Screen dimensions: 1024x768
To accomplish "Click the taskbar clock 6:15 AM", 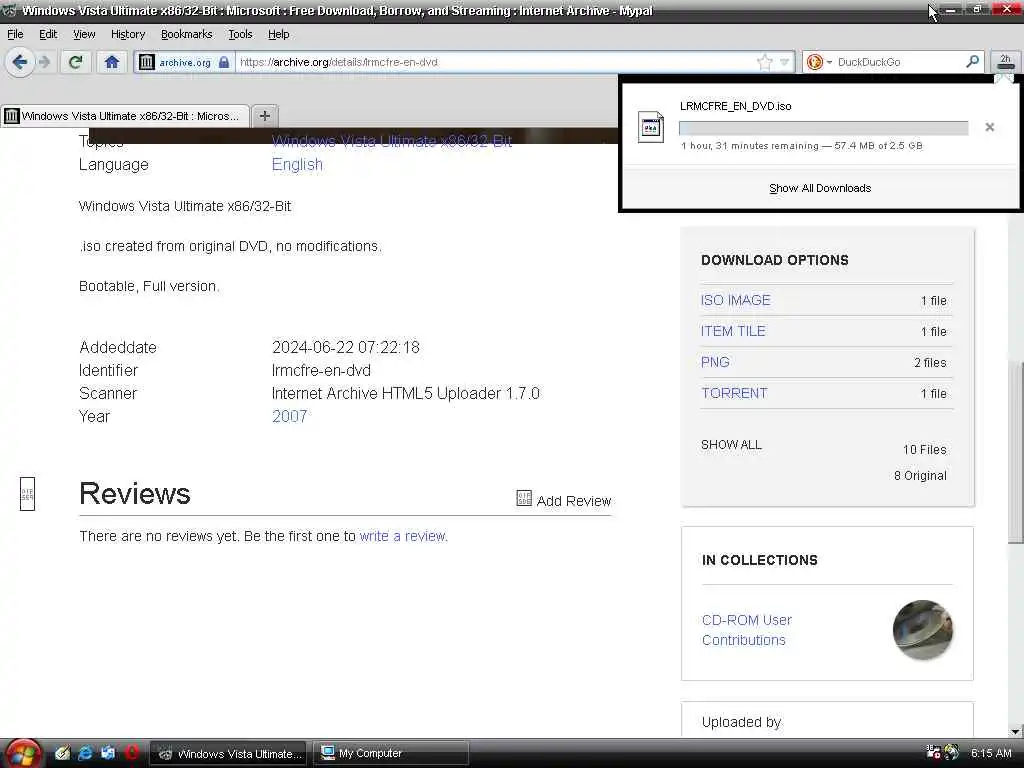I will [x=991, y=753].
